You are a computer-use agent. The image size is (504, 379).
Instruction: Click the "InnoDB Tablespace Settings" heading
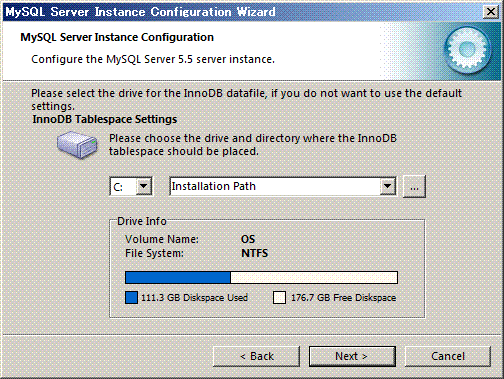click(x=105, y=119)
